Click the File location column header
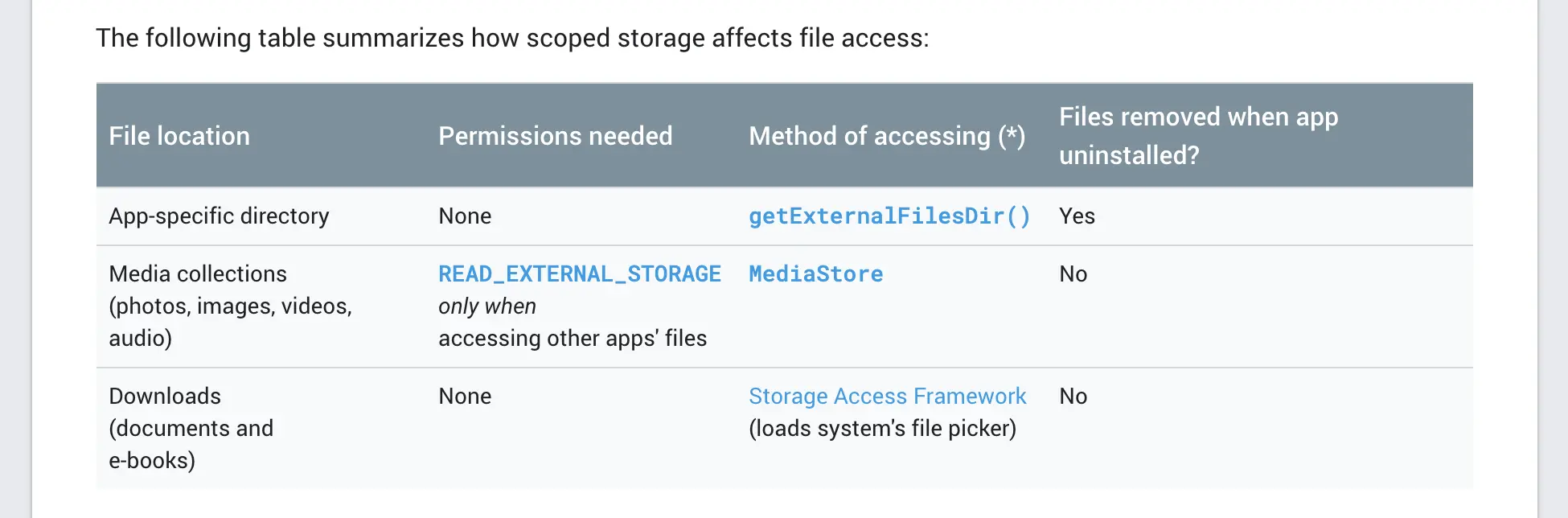Image resolution: width=1568 pixels, height=518 pixels. point(179,136)
